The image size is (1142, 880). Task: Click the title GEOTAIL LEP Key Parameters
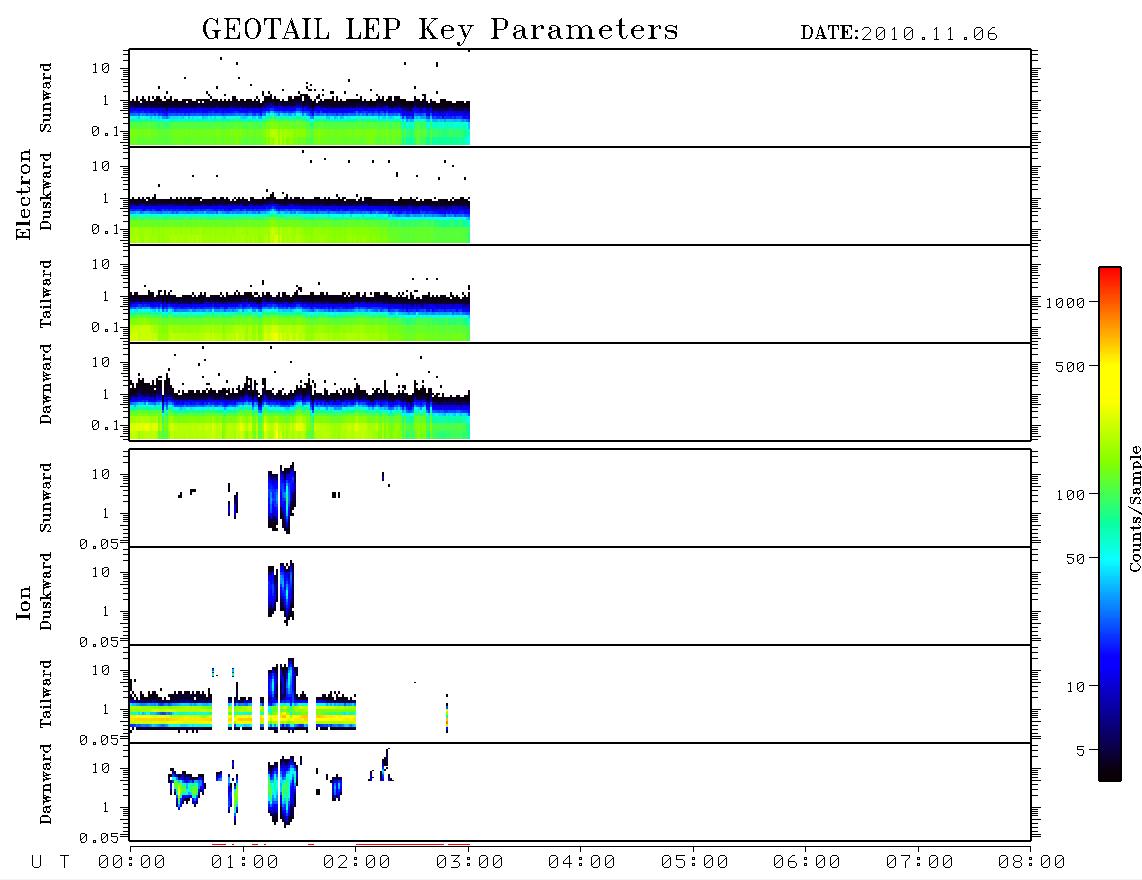pos(440,30)
